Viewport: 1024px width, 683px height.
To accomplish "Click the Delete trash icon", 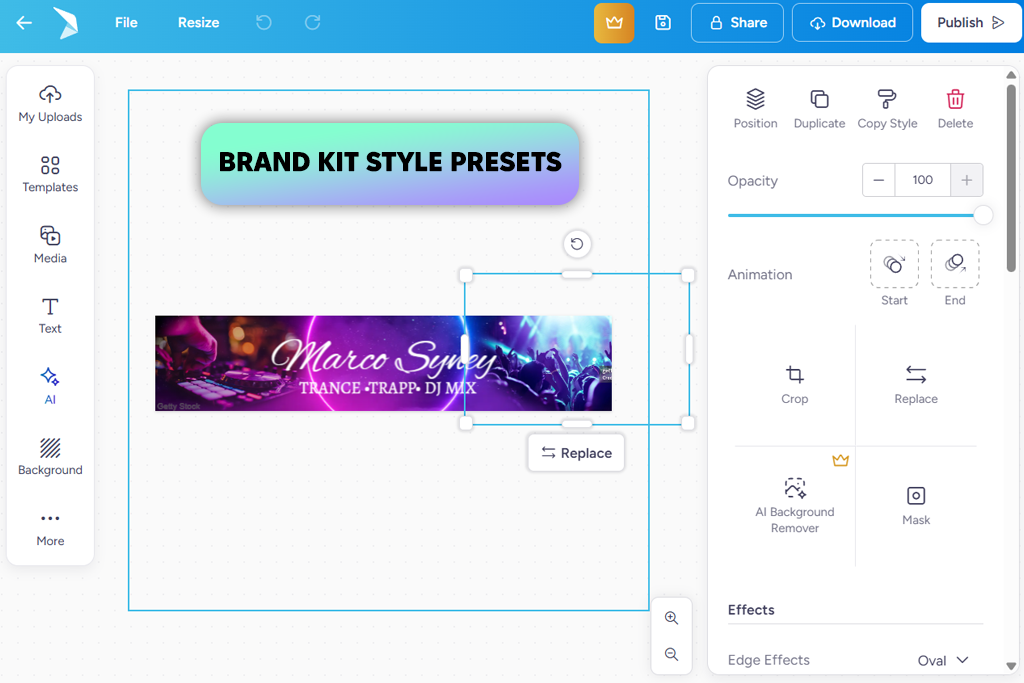I will pyautogui.click(x=955, y=99).
